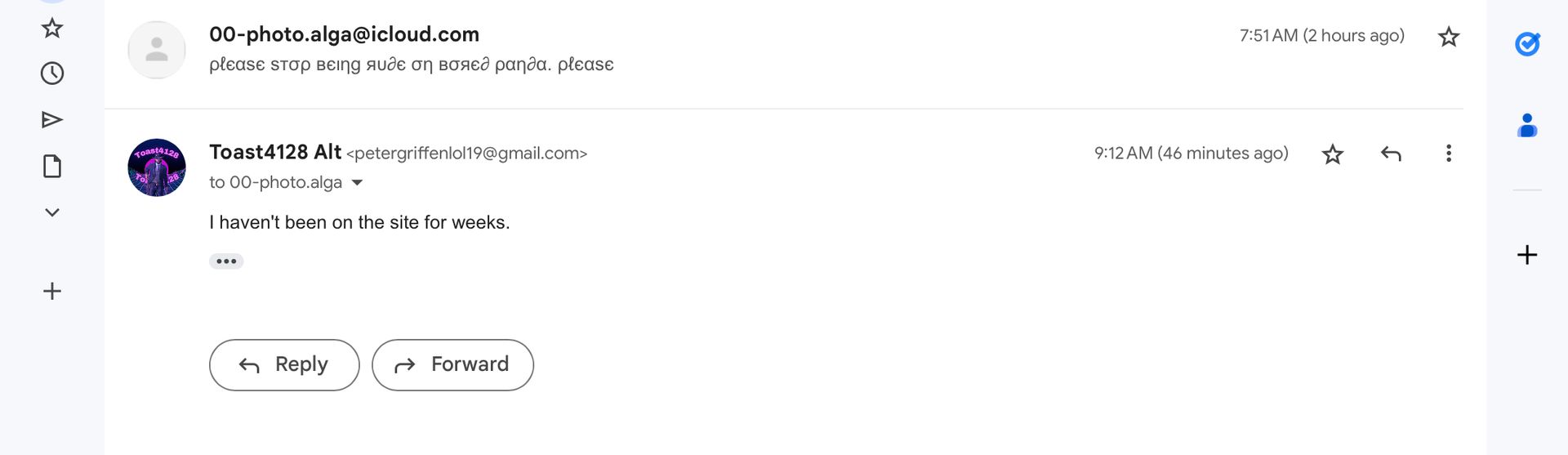This screenshot has height=455, width=1568.
Task: Star the Toast4128 Alt reply message
Action: tap(1332, 154)
